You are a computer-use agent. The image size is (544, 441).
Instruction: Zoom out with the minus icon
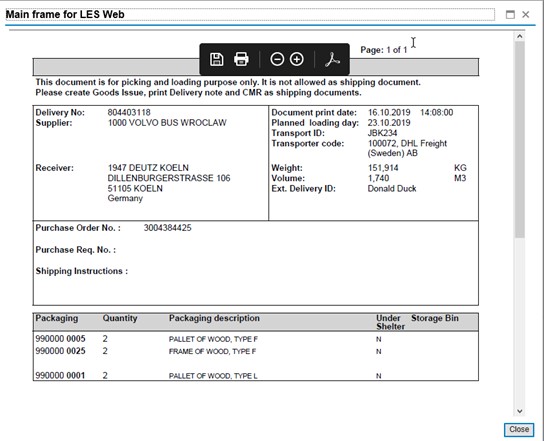tap(277, 59)
